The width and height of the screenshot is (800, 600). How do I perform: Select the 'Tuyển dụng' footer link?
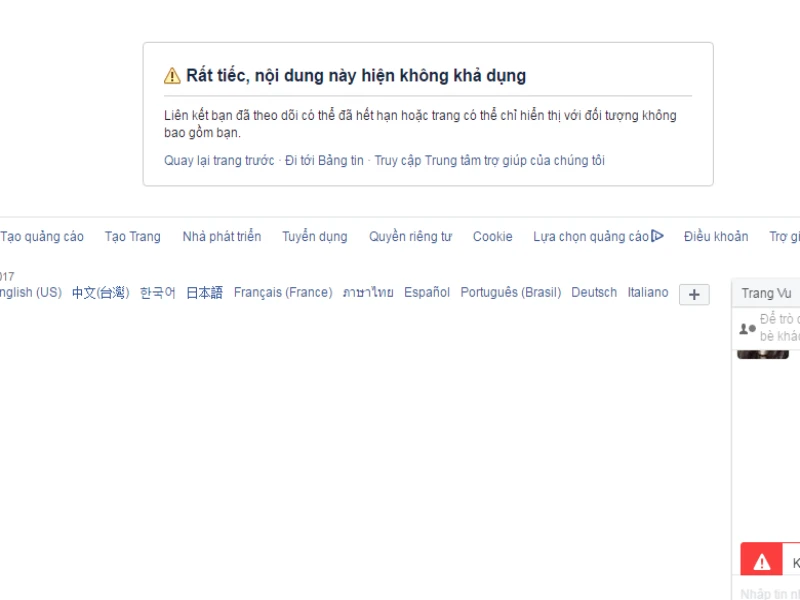point(315,237)
